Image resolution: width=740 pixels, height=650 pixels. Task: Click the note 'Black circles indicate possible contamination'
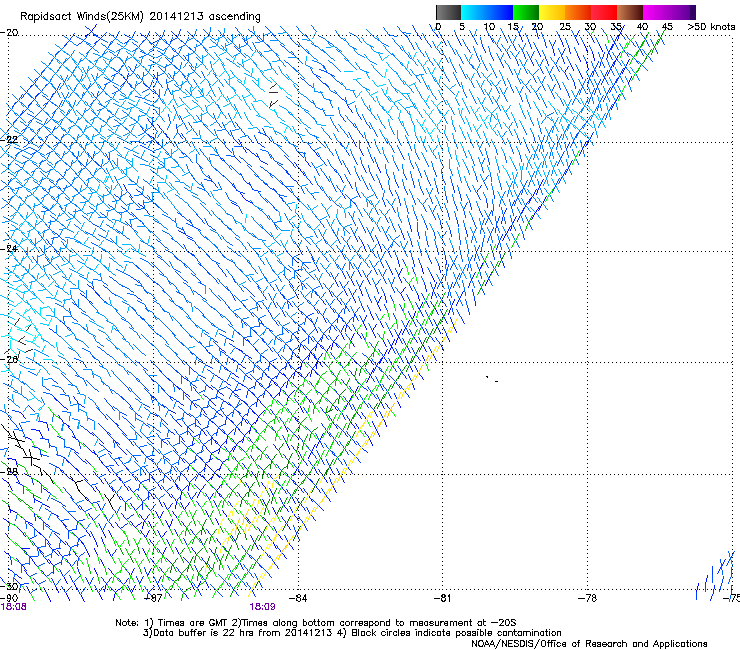(456, 633)
